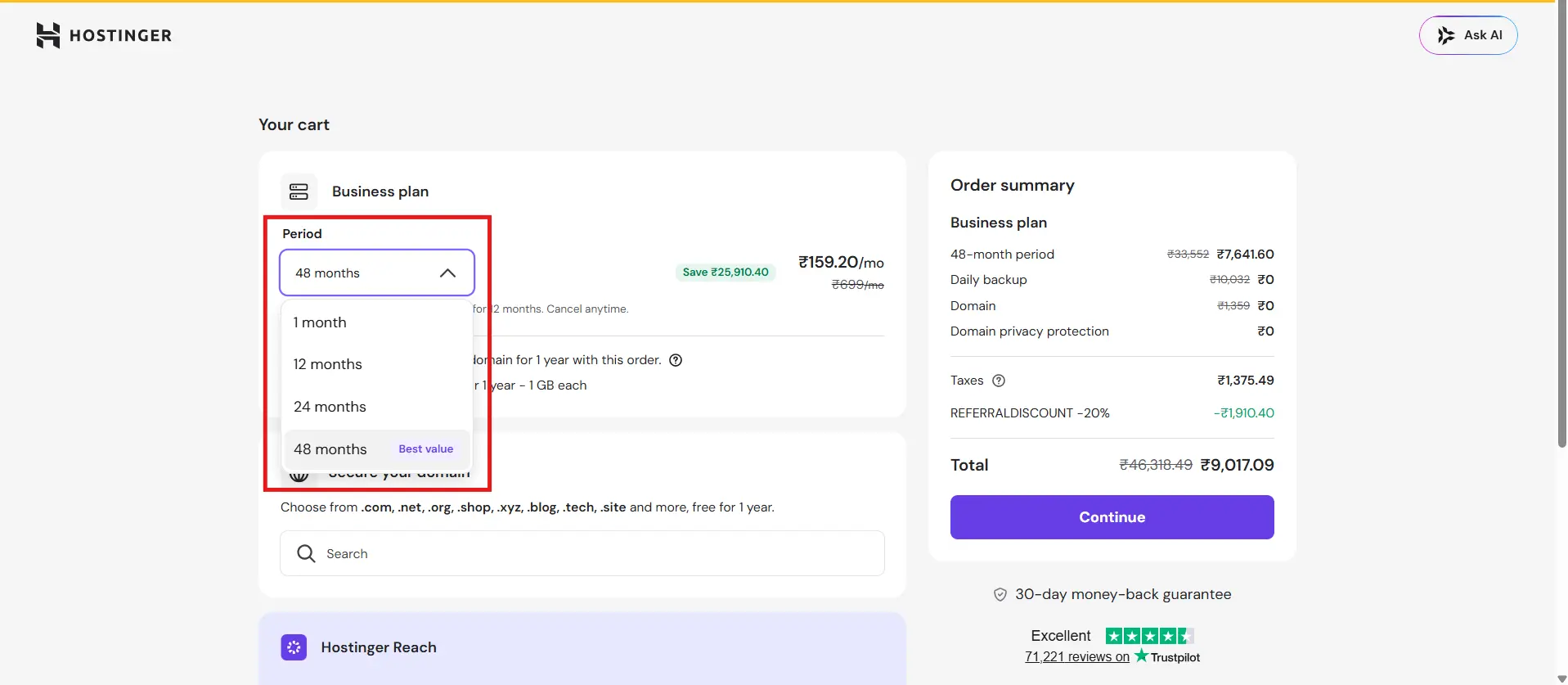Click the Daily backup summary row
This screenshot has height=685, width=1568.
pos(1112,280)
